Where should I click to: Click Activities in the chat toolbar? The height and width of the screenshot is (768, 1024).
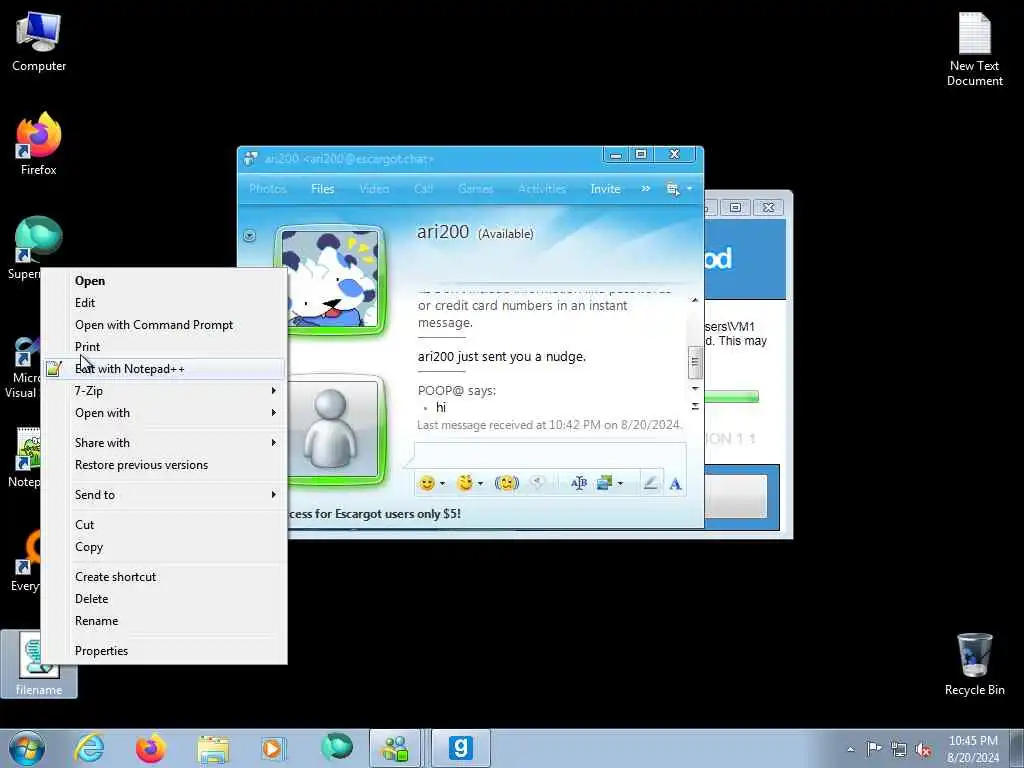click(x=542, y=189)
